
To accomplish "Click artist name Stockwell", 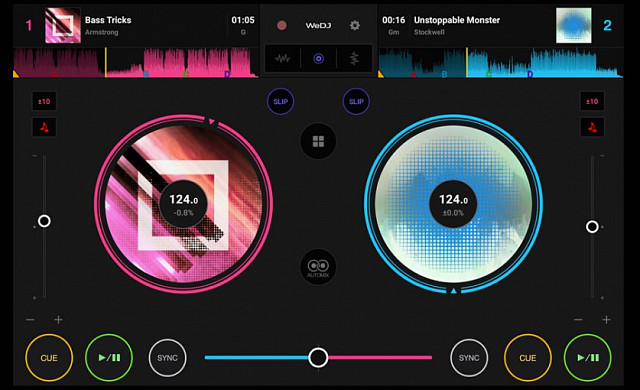I will coord(429,32).
